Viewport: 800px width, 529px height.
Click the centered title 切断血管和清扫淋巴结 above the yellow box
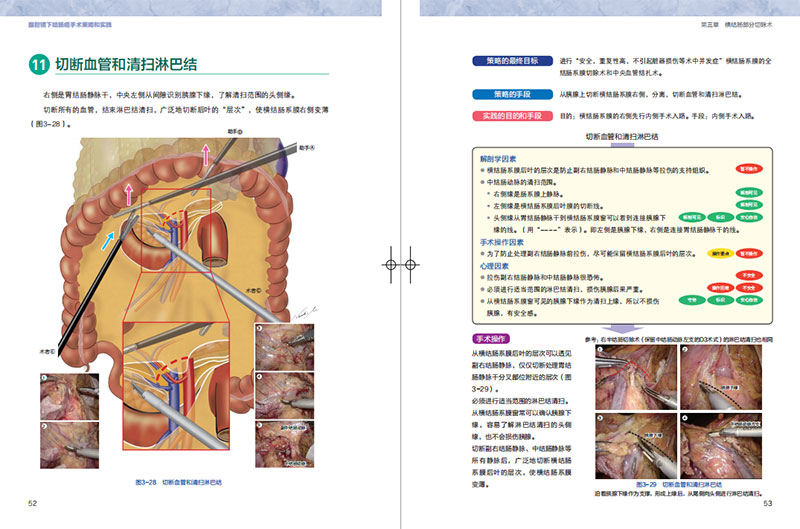coord(621,137)
